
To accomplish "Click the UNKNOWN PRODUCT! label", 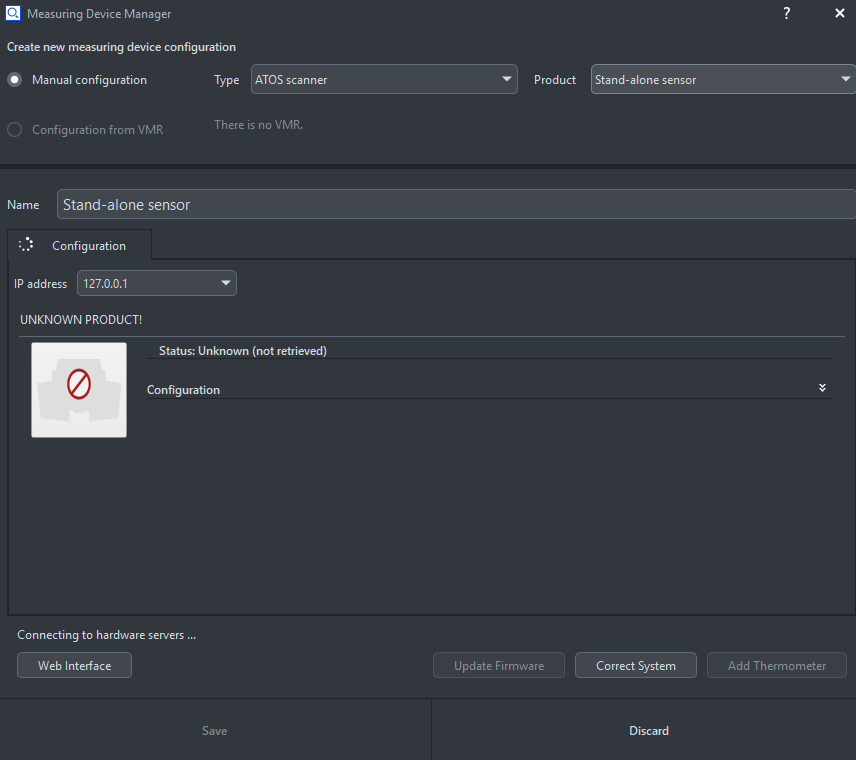I will click(x=81, y=319).
